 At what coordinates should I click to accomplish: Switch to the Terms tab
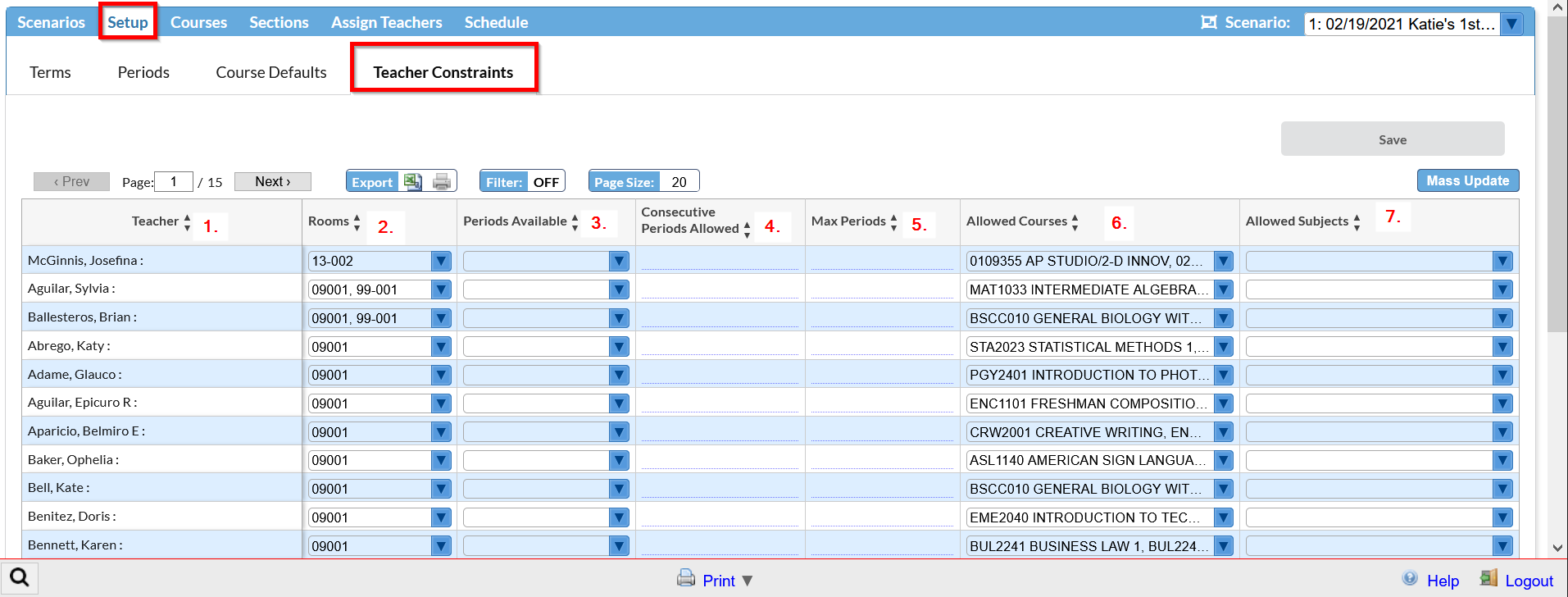pos(50,72)
